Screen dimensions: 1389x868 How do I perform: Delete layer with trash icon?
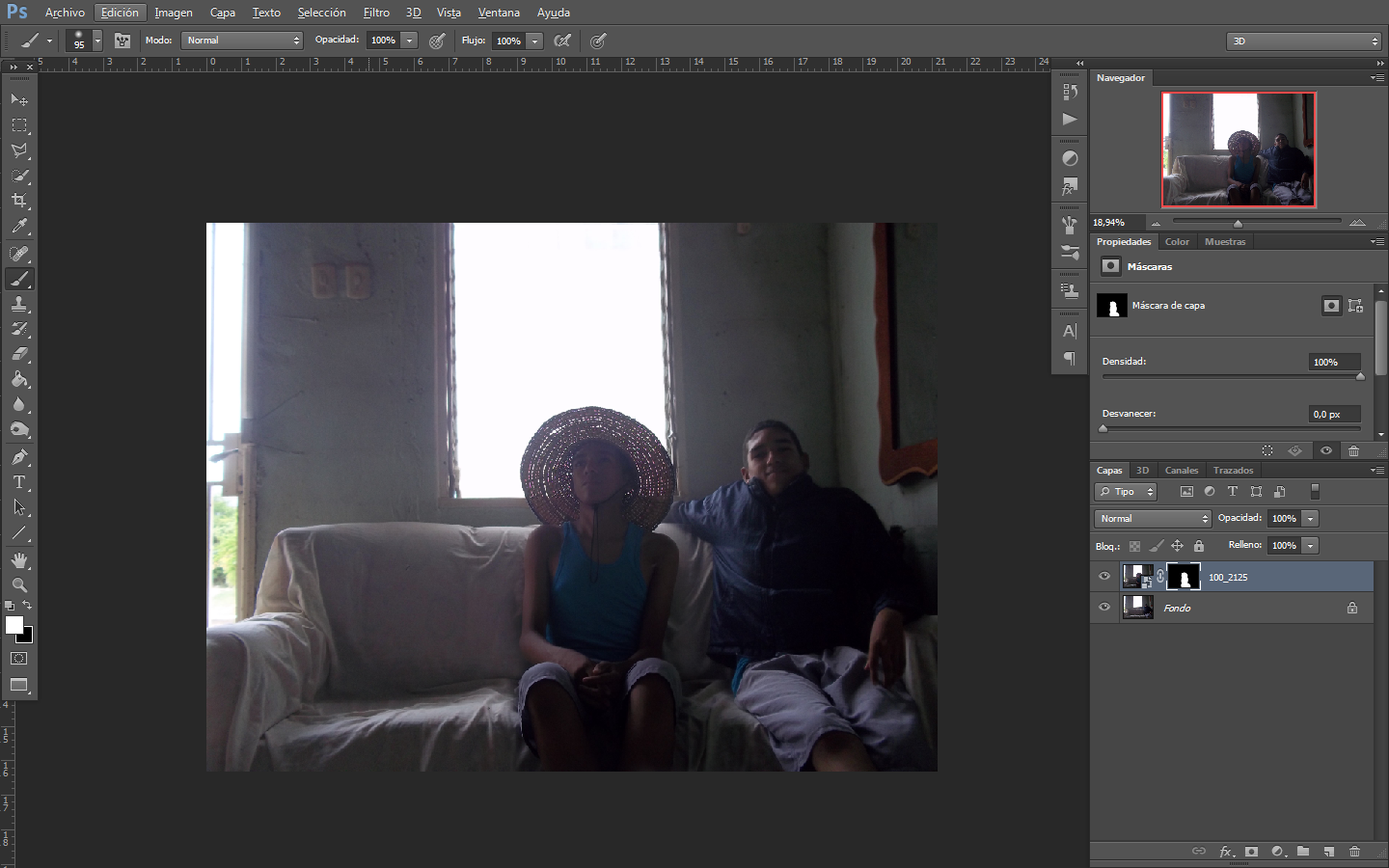click(x=1354, y=852)
